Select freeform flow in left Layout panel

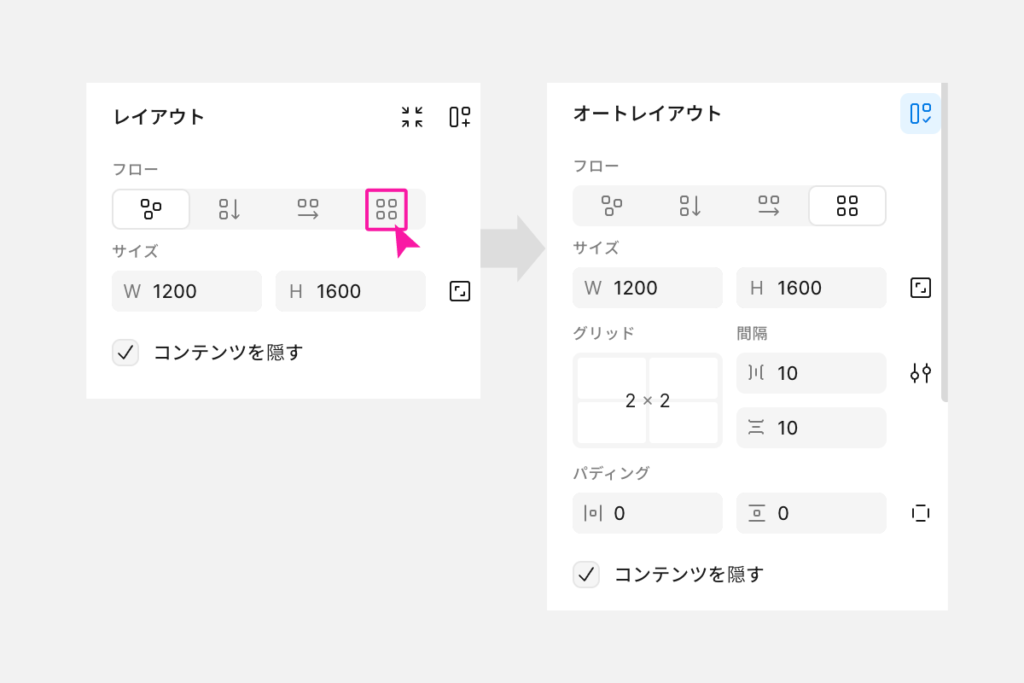[x=151, y=210]
